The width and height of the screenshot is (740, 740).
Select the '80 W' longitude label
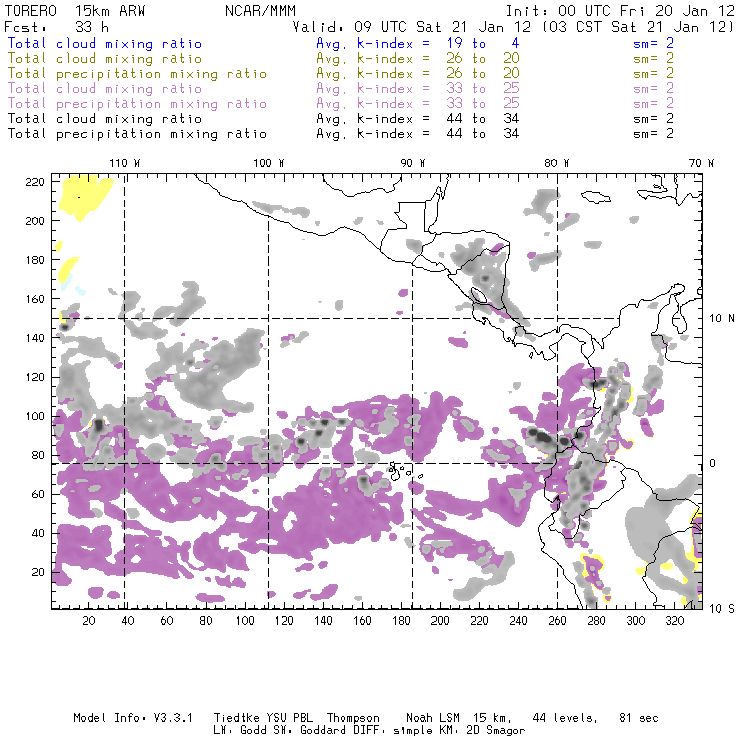pyautogui.click(x=556, y=163)
